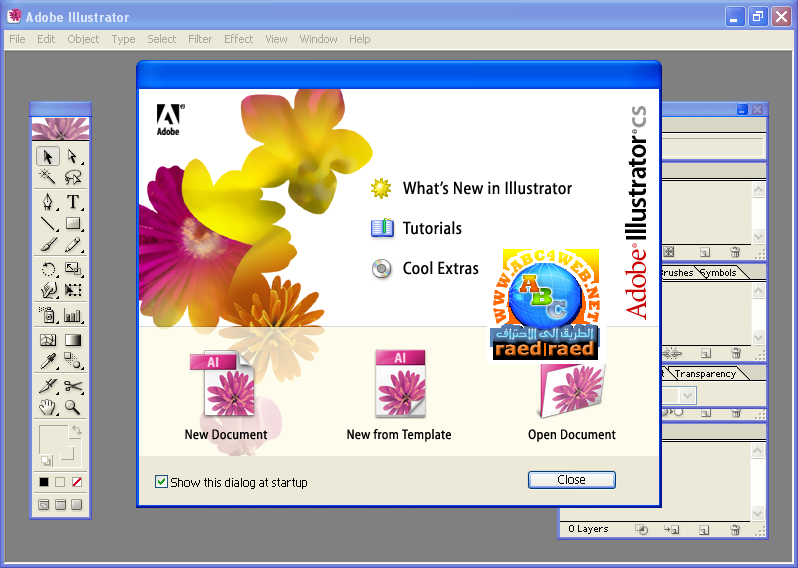The width and height of the screenshot is (798, 568).
Task: Select the Type tool
Action: [72, 202]
